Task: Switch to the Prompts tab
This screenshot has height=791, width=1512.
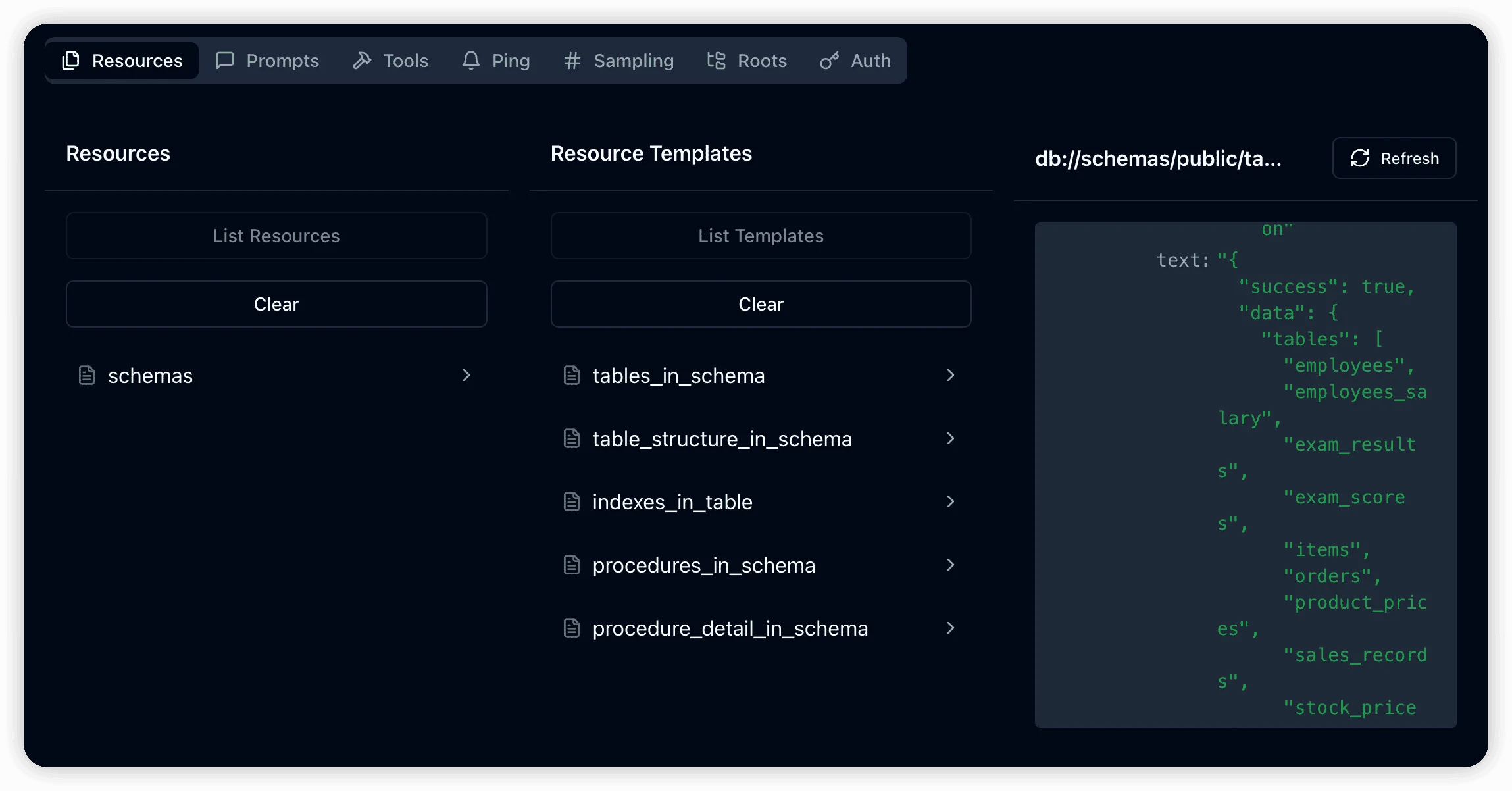Action: pos(268,61)
